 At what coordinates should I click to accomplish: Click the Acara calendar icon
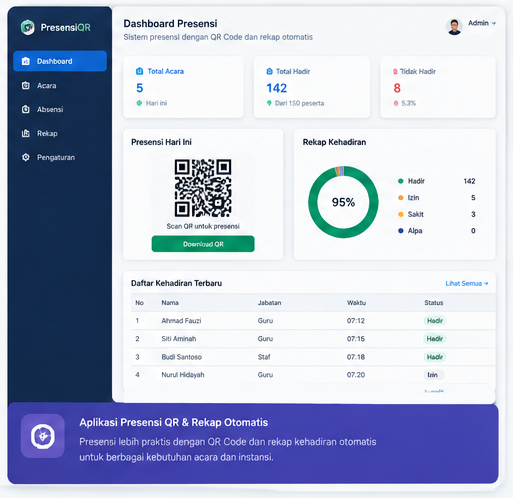click(x=26, y=86)
